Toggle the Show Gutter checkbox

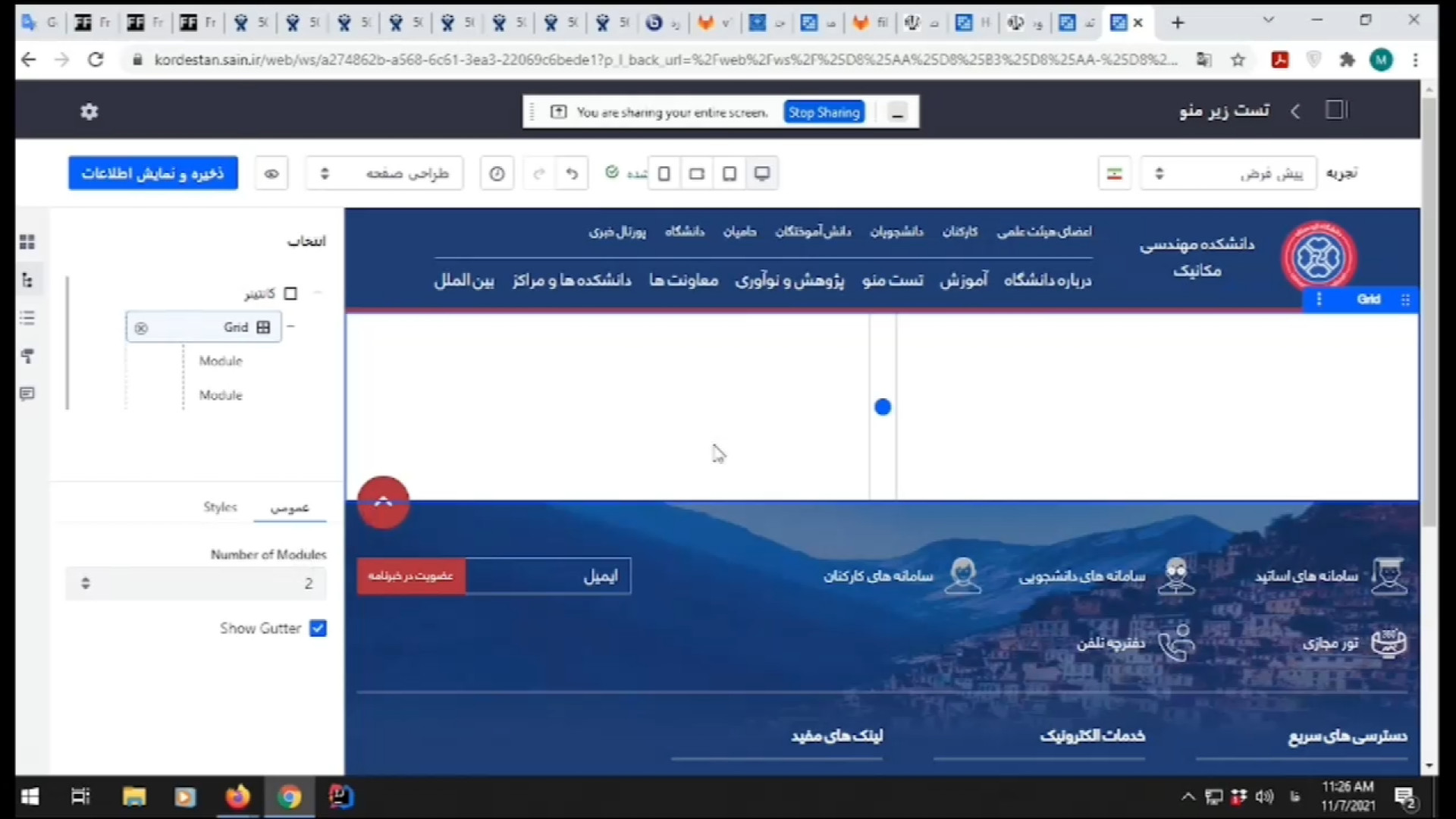tap(318, 628)
